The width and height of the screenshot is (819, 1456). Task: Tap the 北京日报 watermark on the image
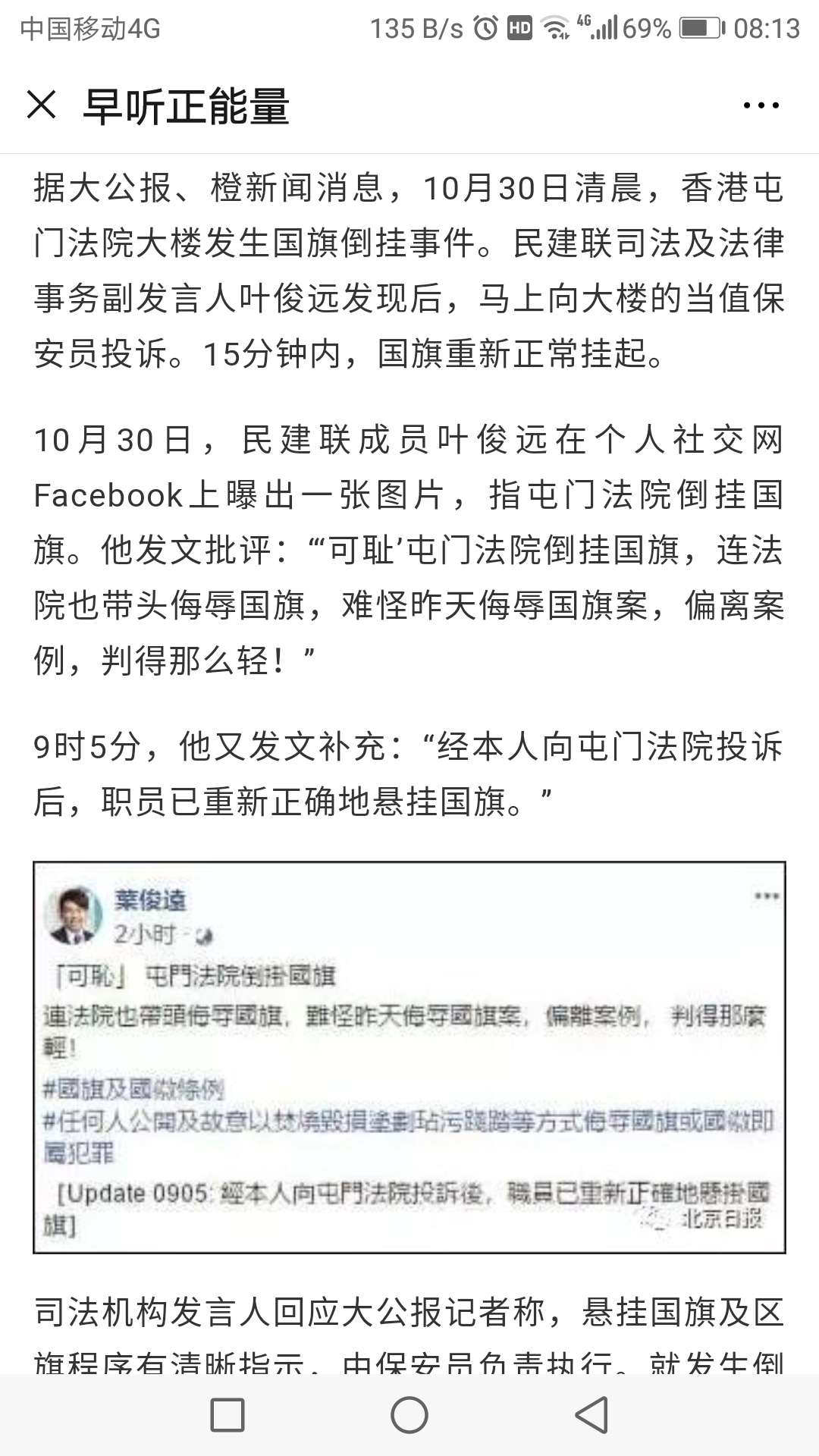(x=720, y=1218)
